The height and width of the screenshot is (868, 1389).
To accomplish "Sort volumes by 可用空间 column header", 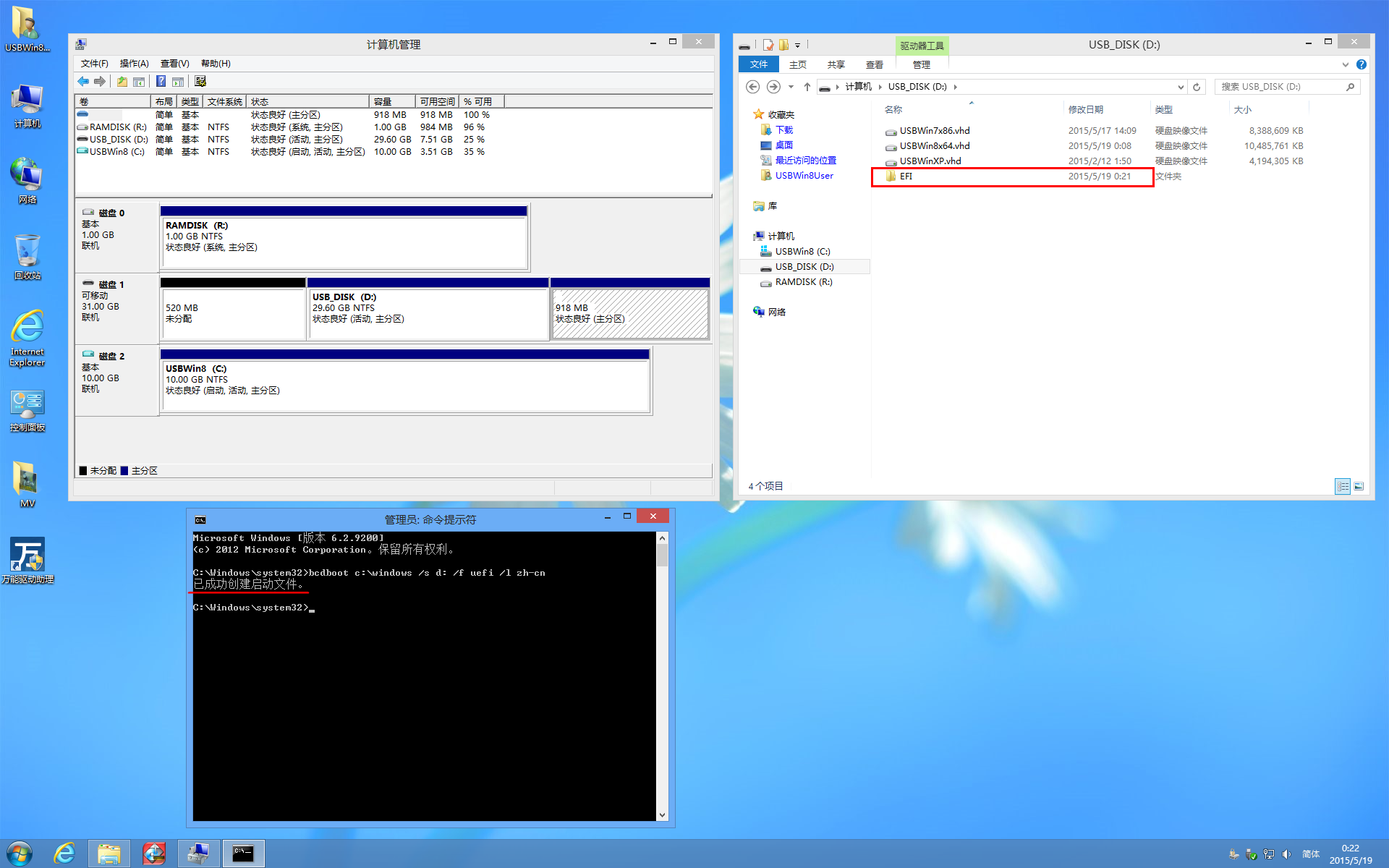I will 437,101.
